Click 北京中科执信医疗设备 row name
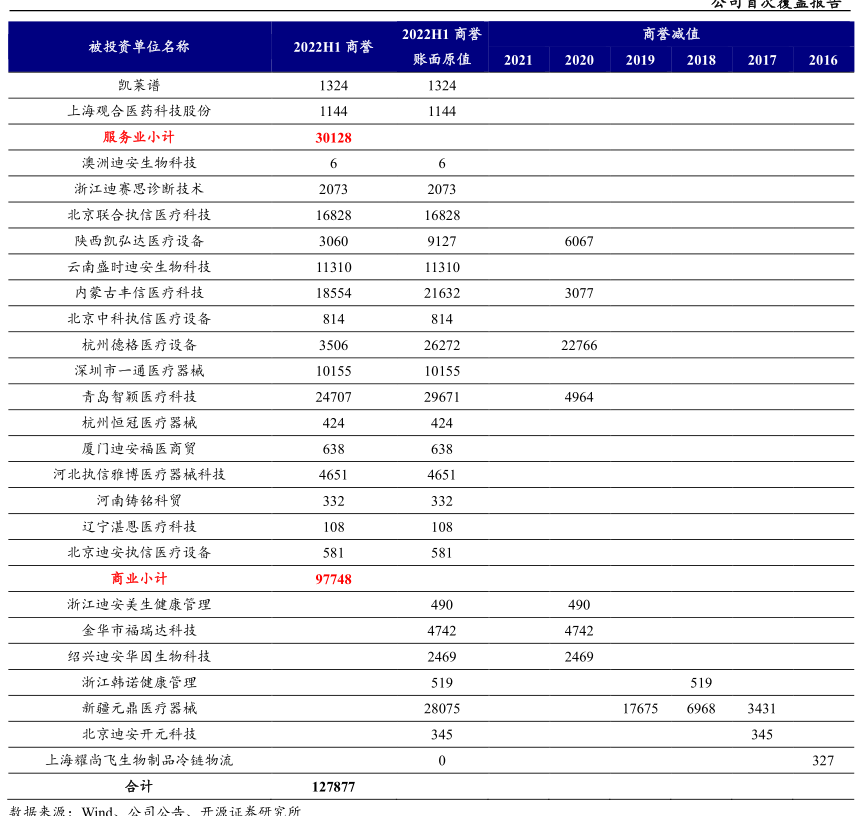Viewport: 860px width, 816px height. (139, 319)
